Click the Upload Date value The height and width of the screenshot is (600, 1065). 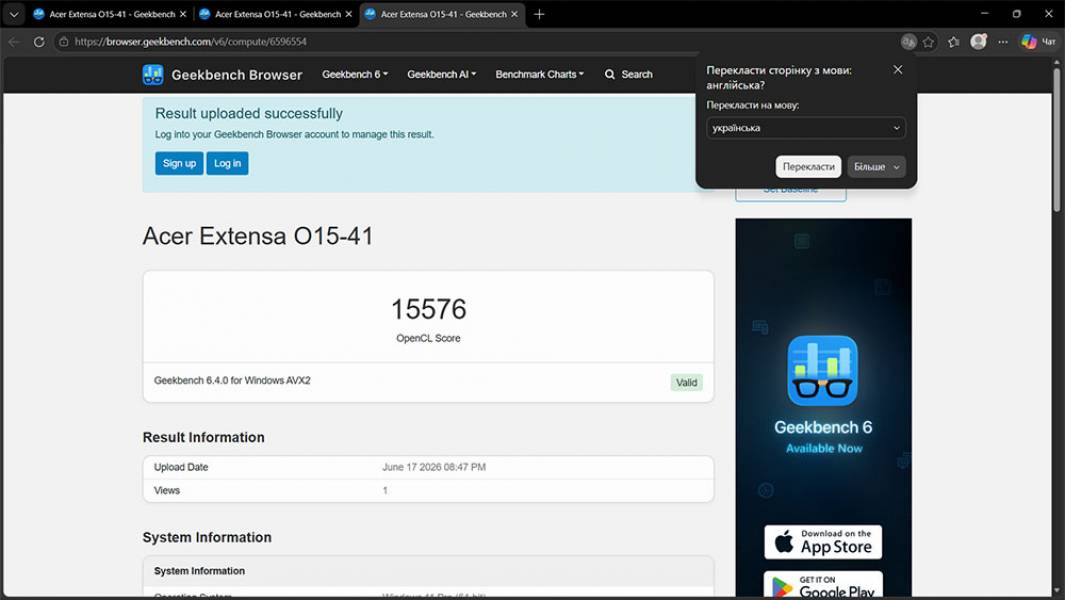coord(434,467)
